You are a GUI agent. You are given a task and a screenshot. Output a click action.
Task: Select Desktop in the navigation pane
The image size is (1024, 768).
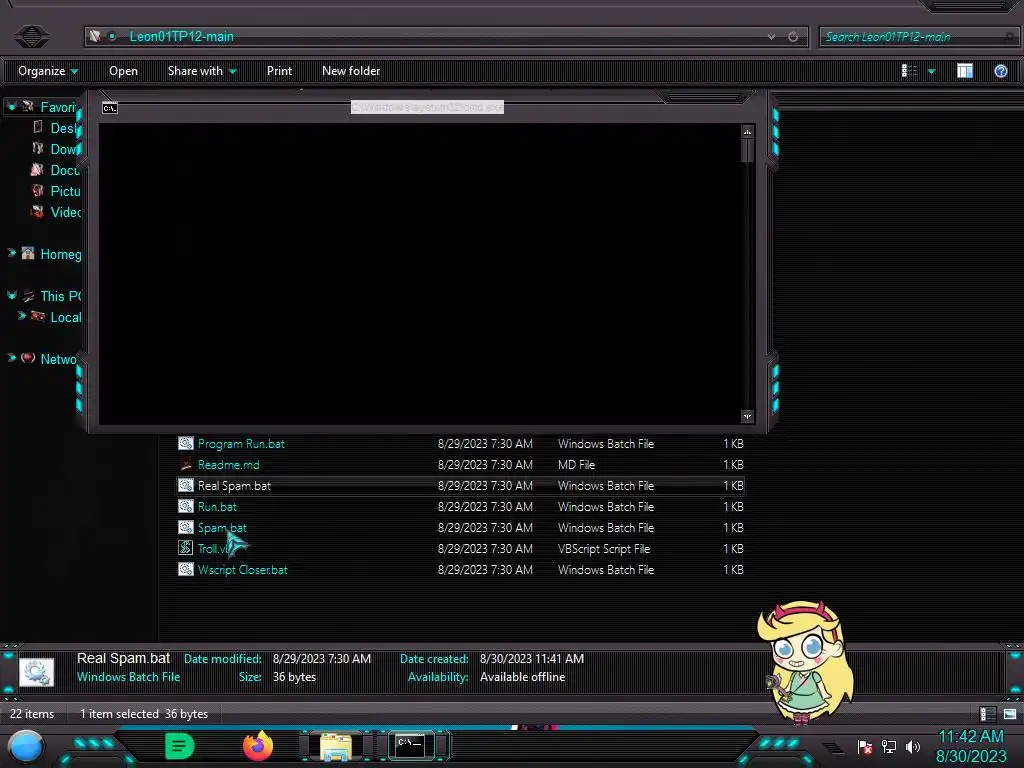coord(65,128)
